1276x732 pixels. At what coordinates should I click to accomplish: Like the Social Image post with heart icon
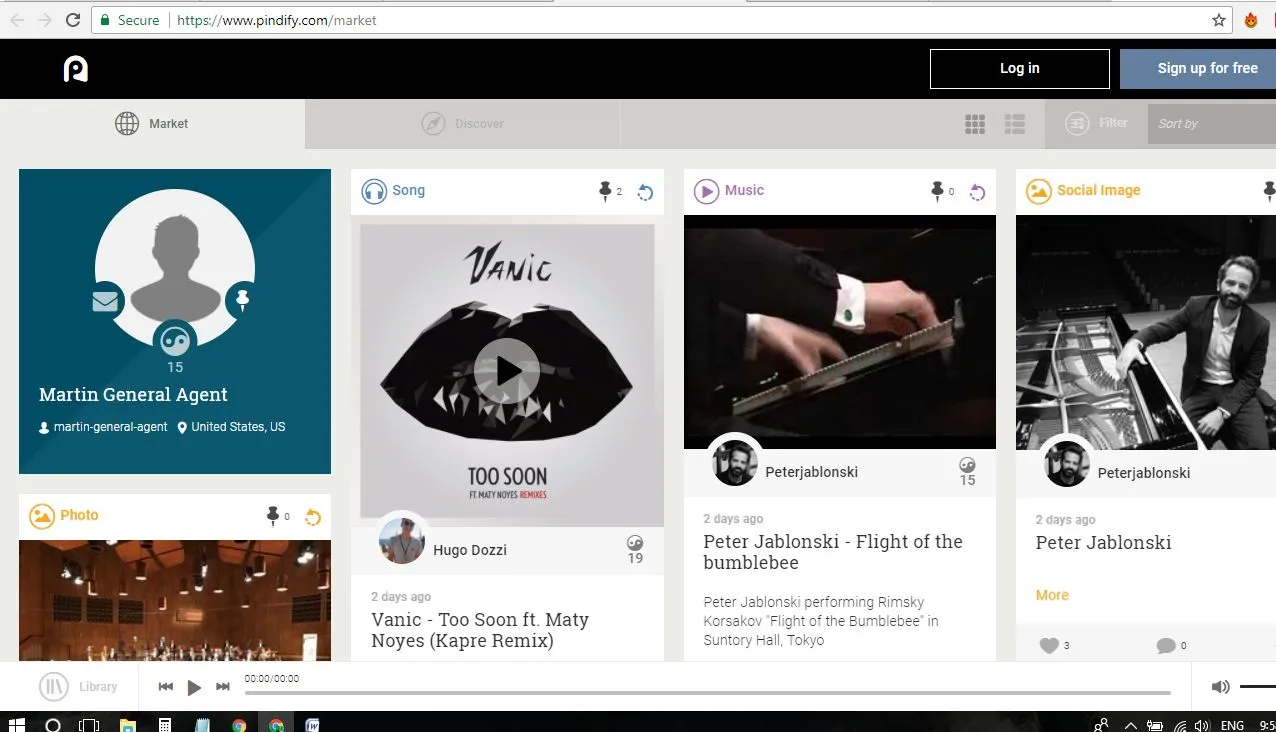1049,646
